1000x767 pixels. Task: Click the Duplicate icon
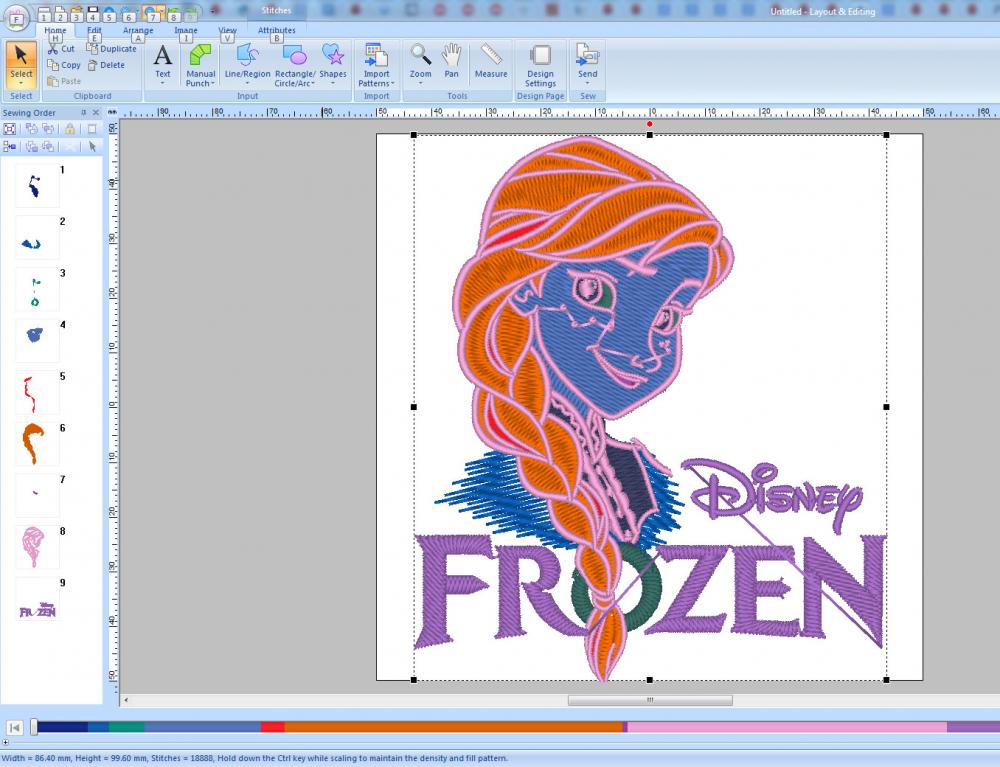[x=92, y=48]
